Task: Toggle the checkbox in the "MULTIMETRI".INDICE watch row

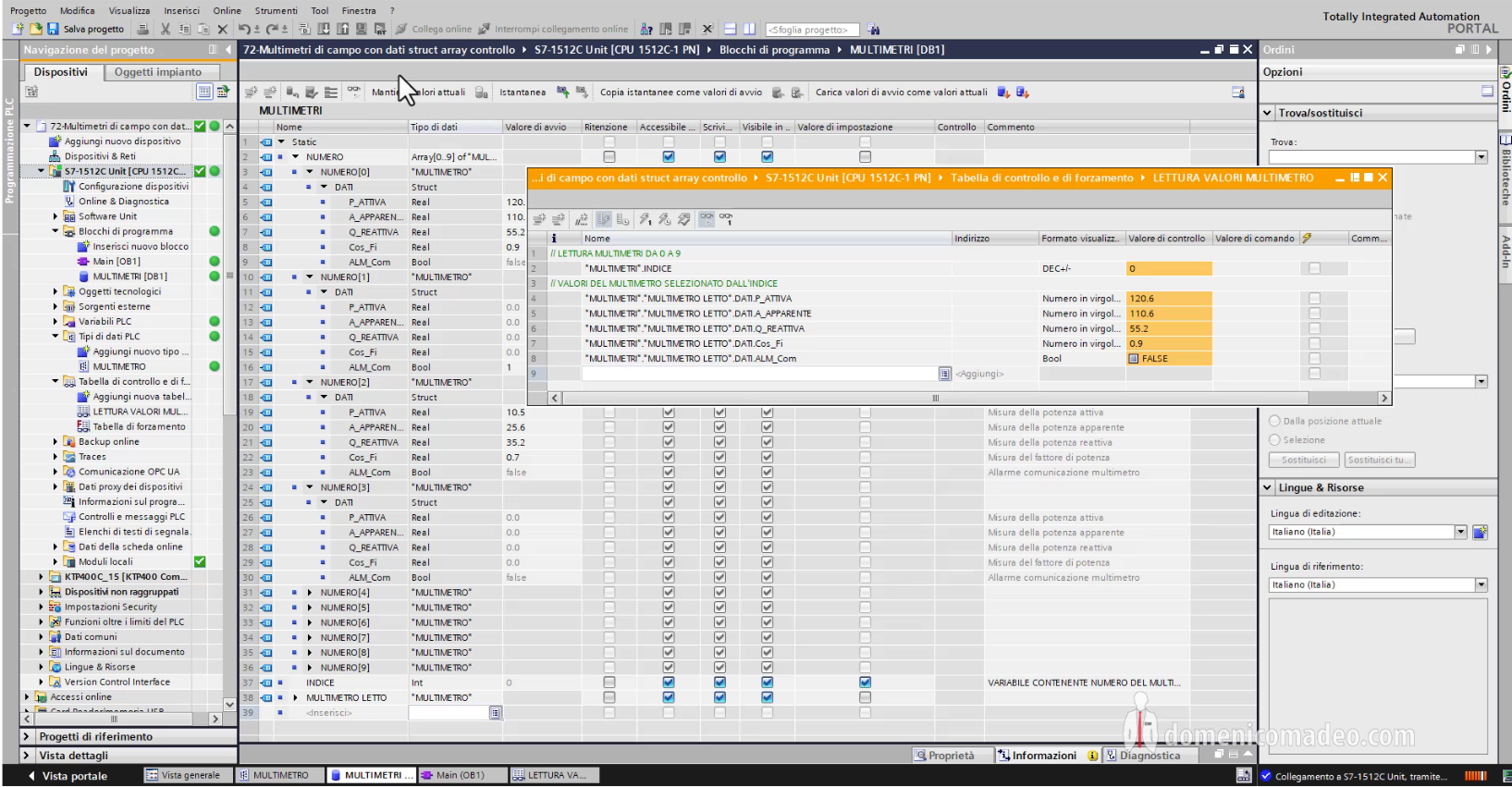Action: pyautogui.click(x=1314, y=268)
